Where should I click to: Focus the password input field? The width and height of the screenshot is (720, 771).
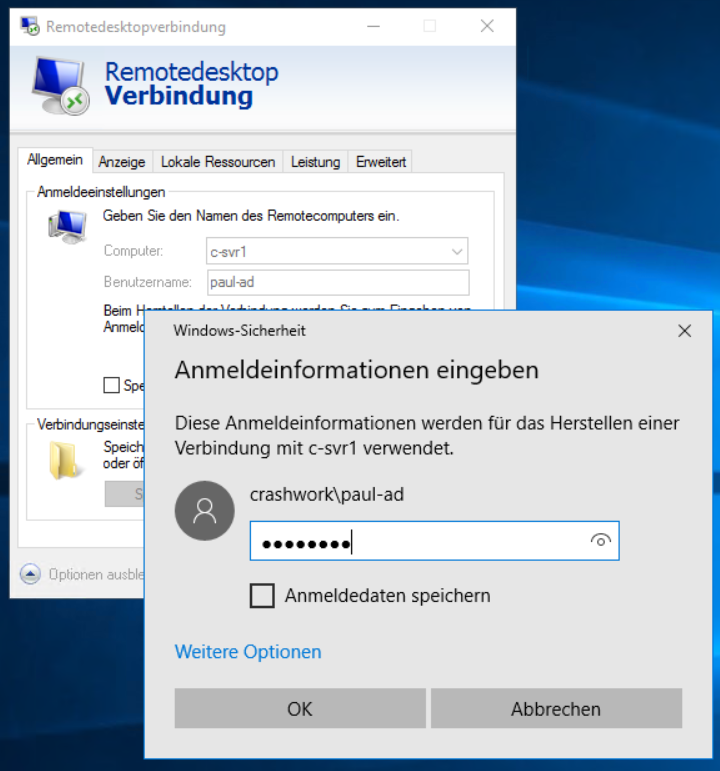pos(434,541)
